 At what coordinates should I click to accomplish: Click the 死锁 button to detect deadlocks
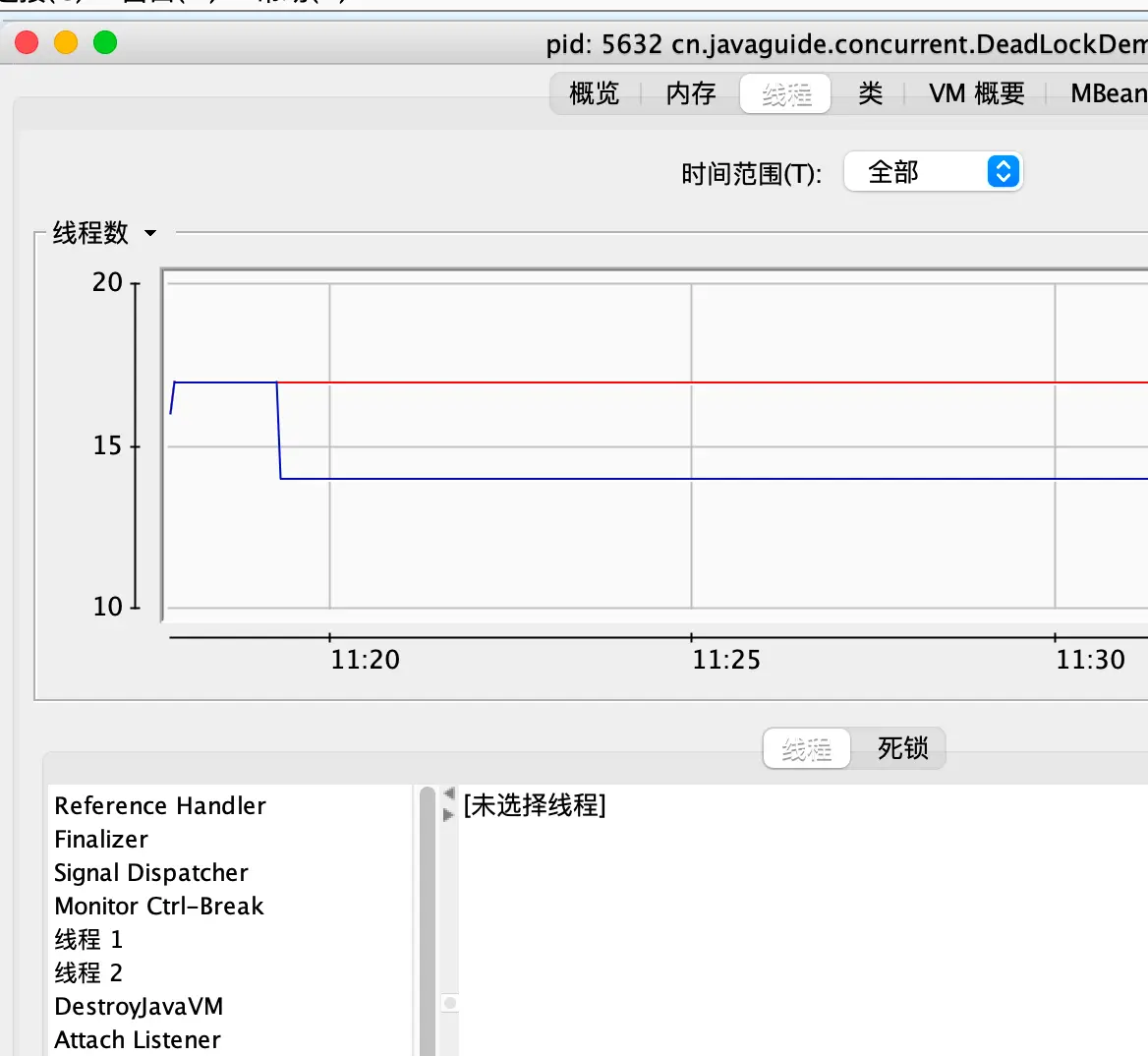pos(905,748)
